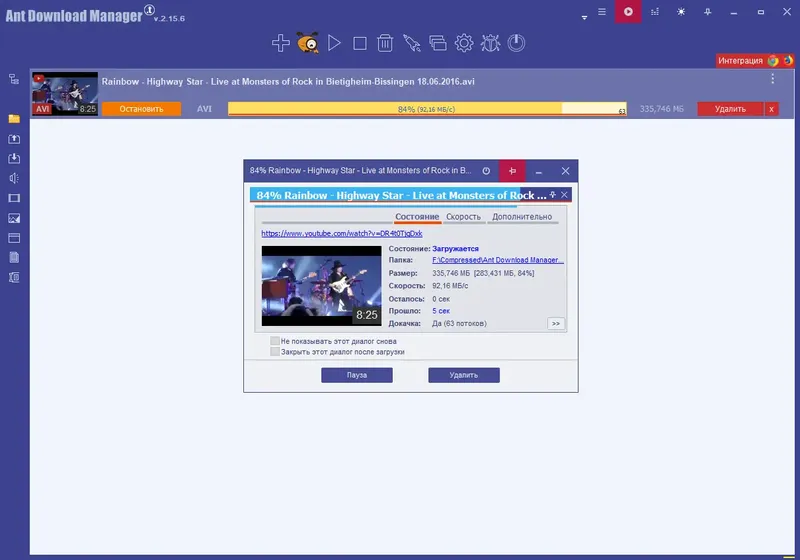The height and width of the screenshot is (560, 800).
Task: Open the F:\Compressed folder path link
Action: 498,260
